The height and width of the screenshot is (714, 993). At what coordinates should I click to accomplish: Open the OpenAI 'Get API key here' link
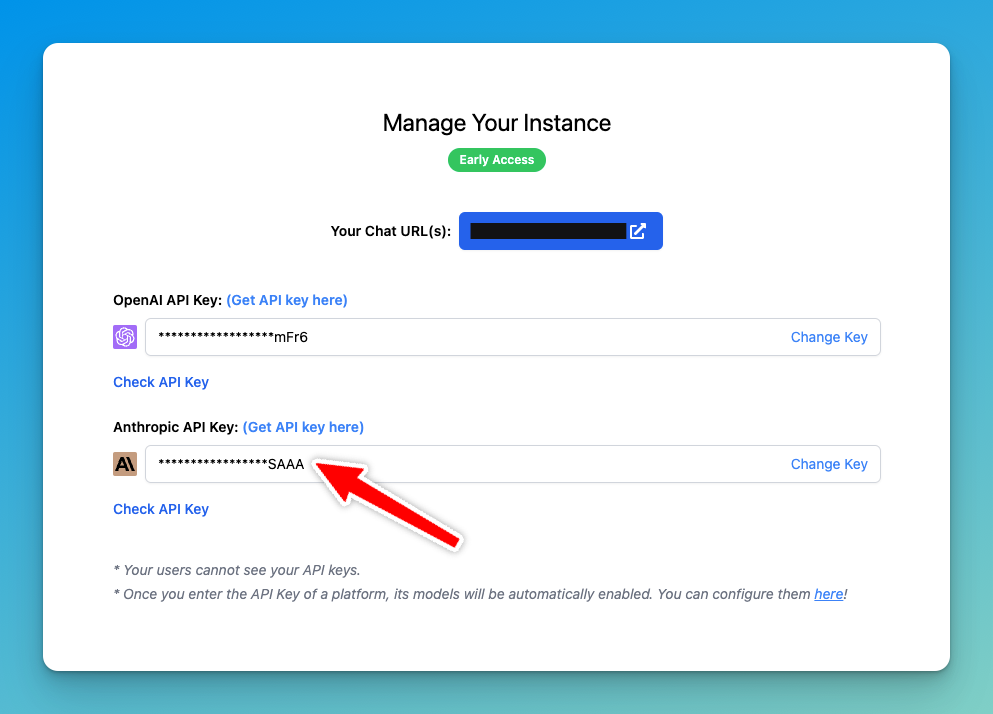(287, 300)
